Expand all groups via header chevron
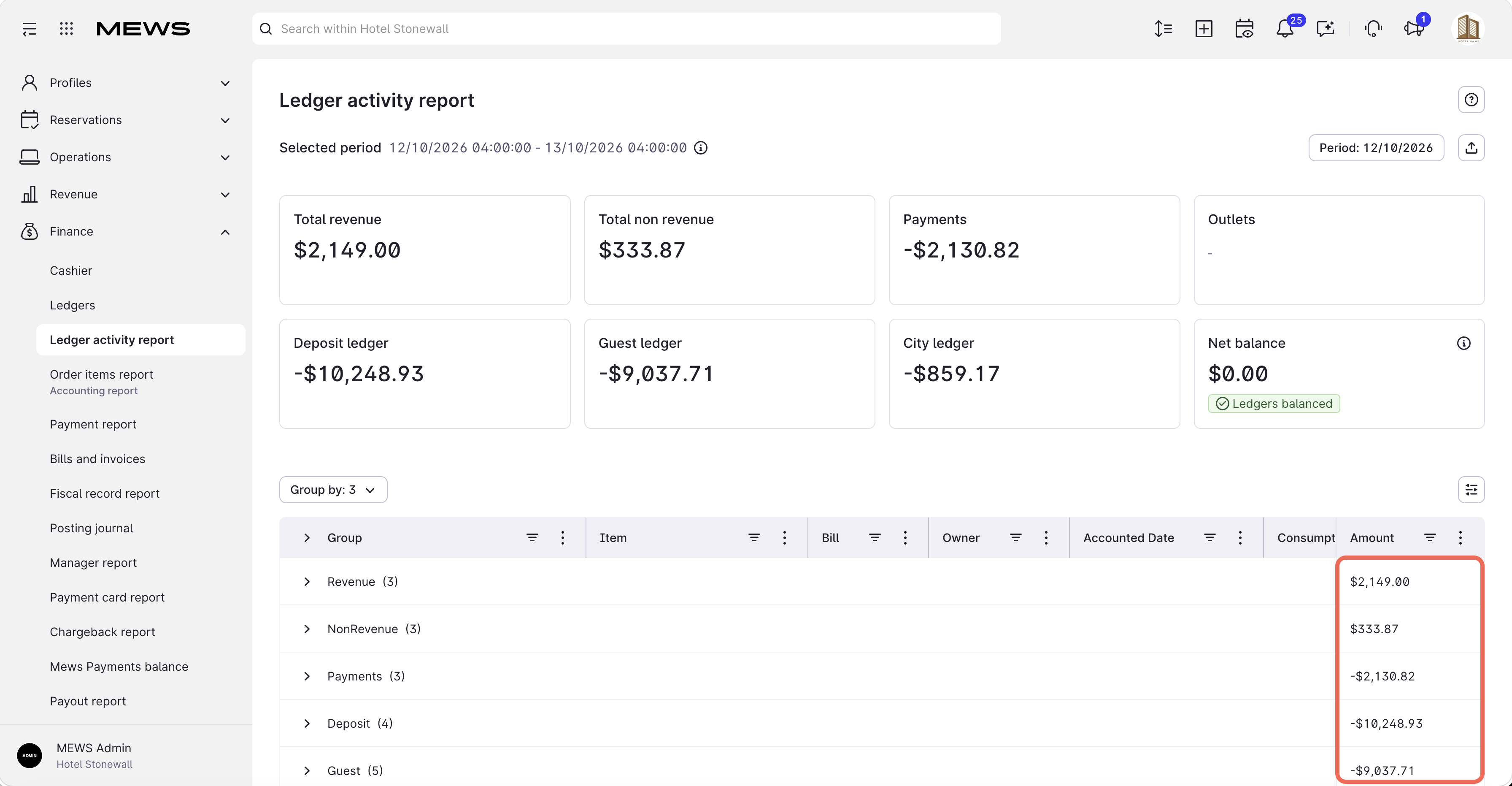Image resolution: width=1512 pixels, height=786 pixels. coord(306,537)
